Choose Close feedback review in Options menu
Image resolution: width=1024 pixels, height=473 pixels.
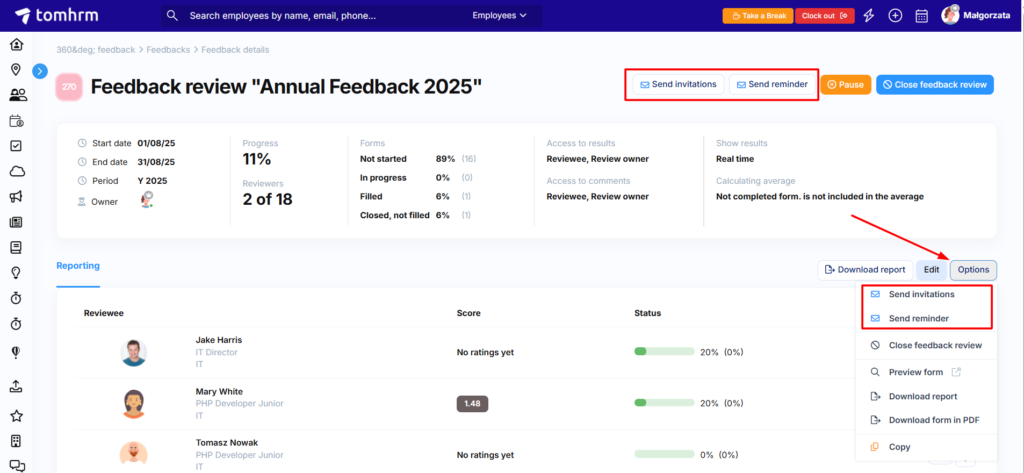tap(926, 346)
